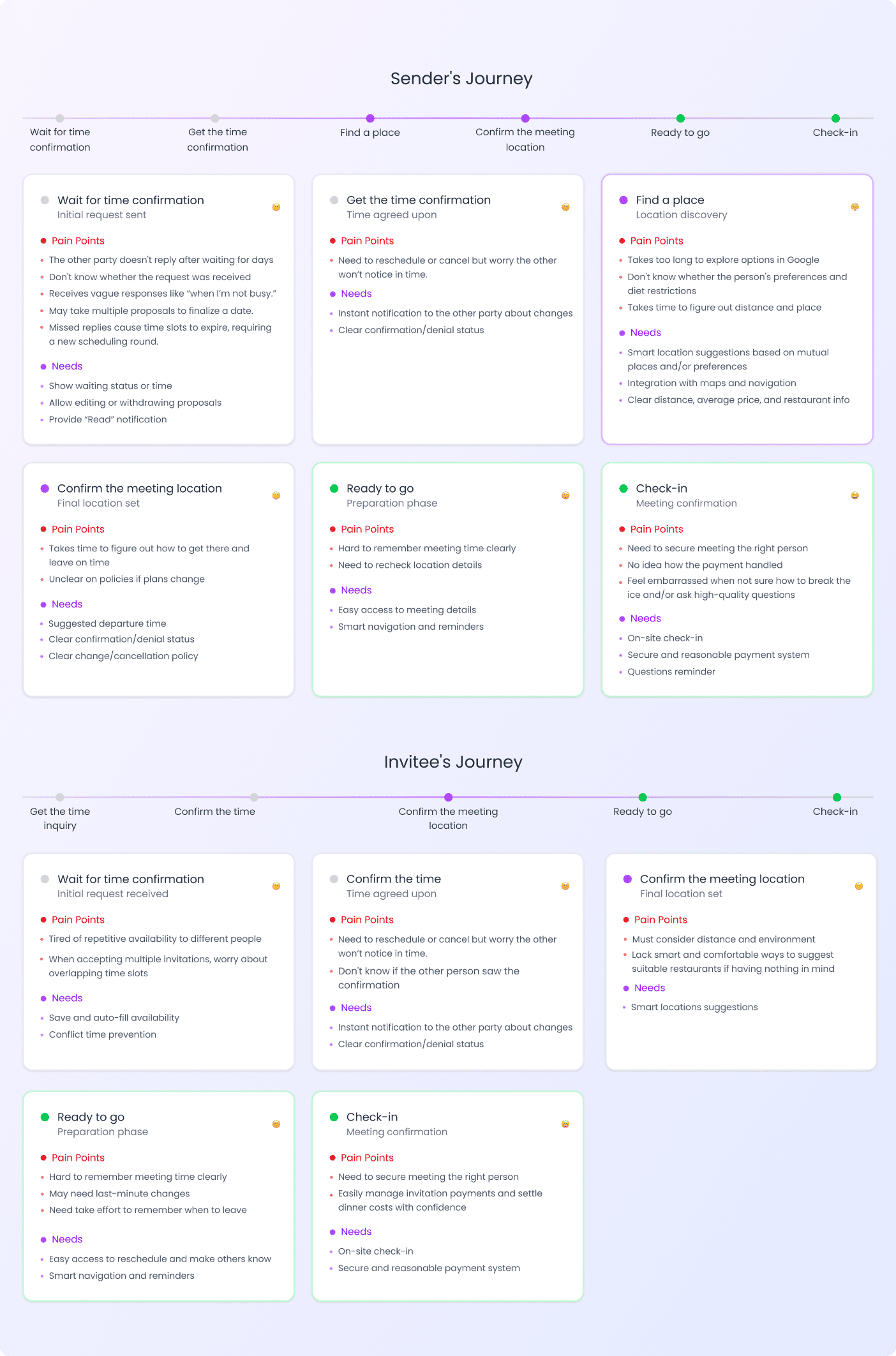Select the "Confirm the meeting location" dot on Invitee's timeline
The width and height of the screenshot is (896, 1356).
pyautogui.click(x=449, y=797)
